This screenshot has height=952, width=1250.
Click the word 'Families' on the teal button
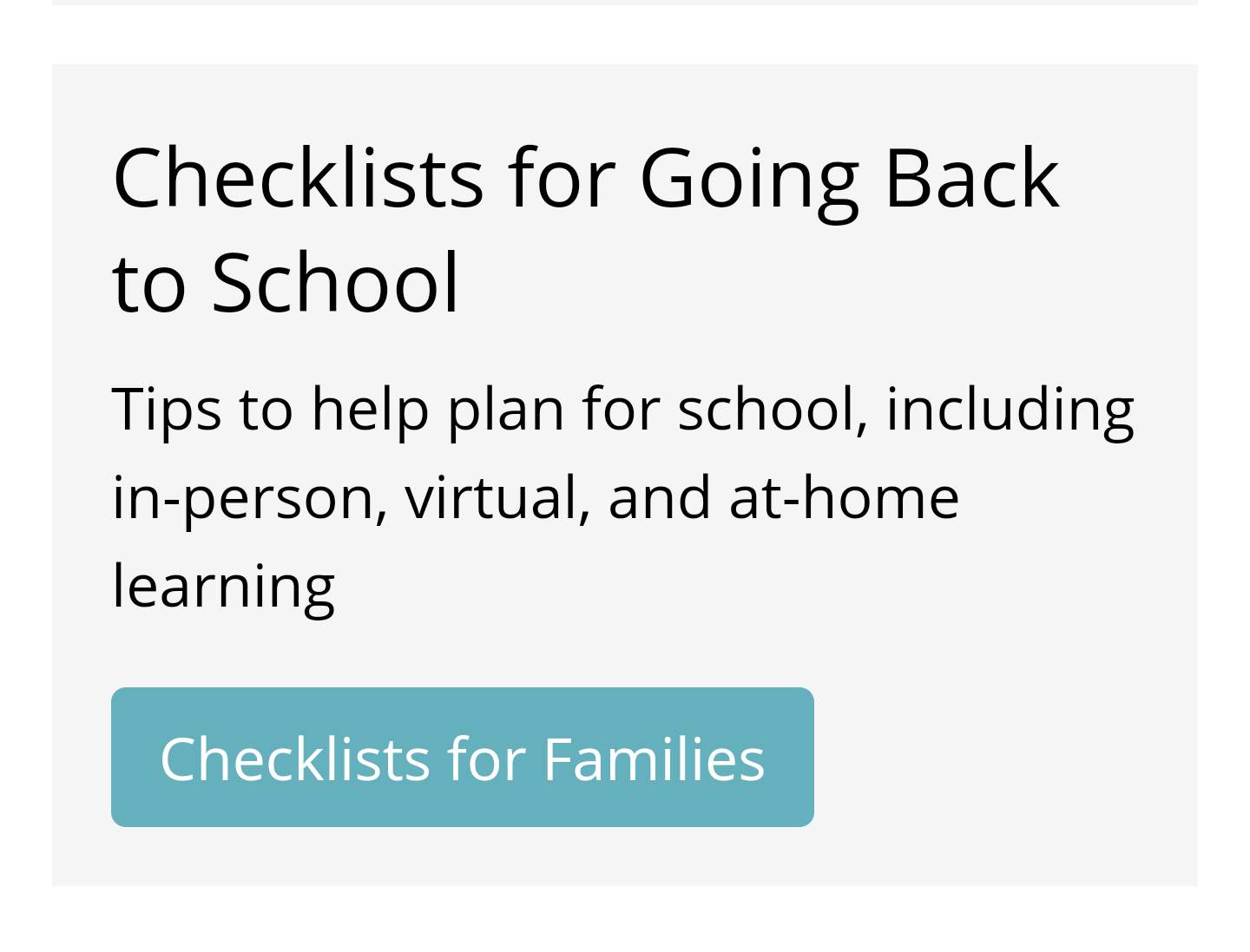(654, 759)
